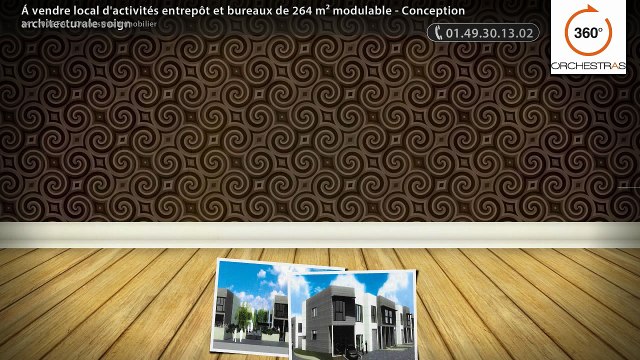Click the 360° Orchestra logo
The image size is (640, 360).
[x=588, y=37]
